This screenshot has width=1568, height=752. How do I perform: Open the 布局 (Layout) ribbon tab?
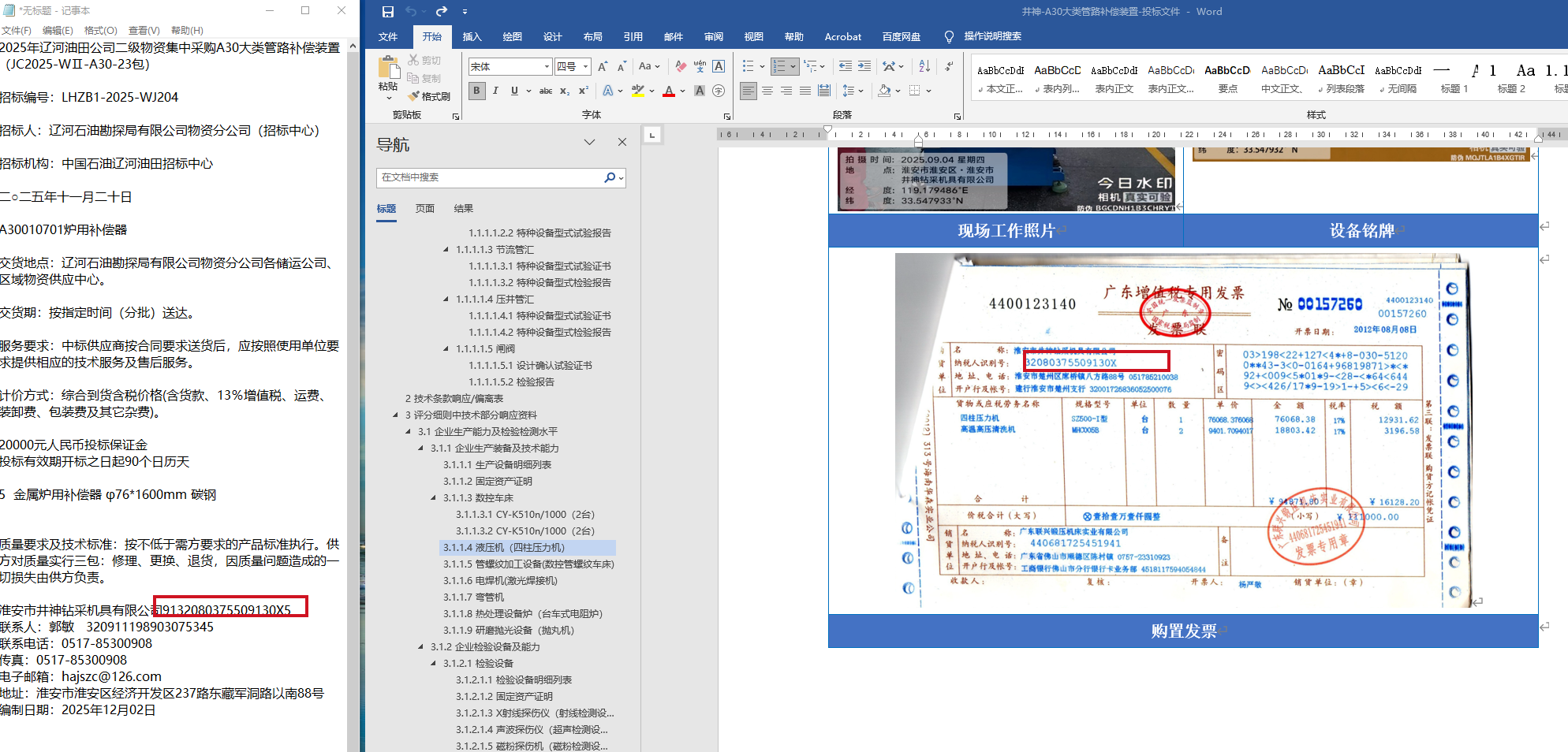[x=592, y=36]
